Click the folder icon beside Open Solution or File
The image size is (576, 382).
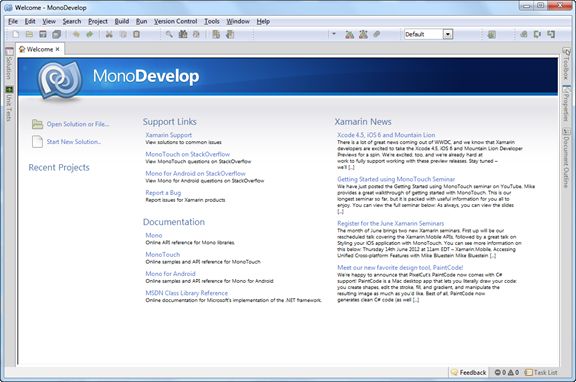coord(37,124)
